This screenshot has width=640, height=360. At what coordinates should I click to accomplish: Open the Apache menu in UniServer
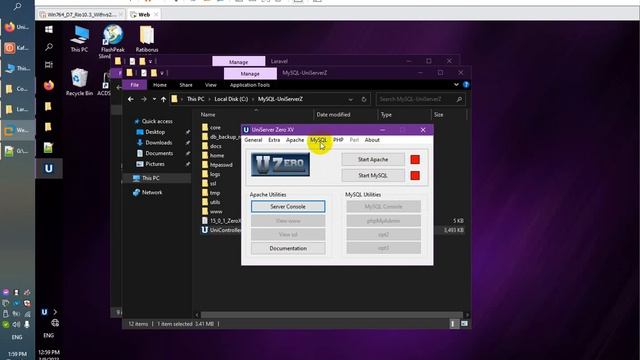point(295,140)
